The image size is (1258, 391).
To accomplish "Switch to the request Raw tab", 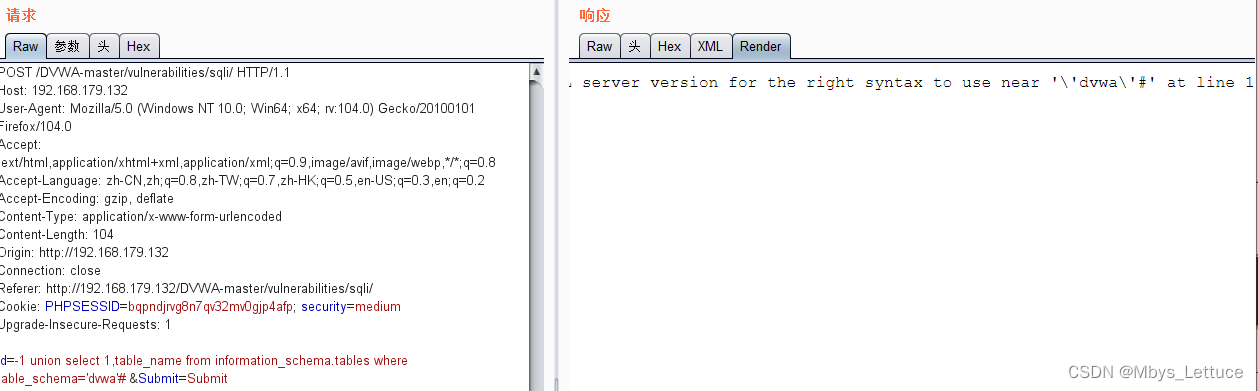I will [x=25, y=46].
